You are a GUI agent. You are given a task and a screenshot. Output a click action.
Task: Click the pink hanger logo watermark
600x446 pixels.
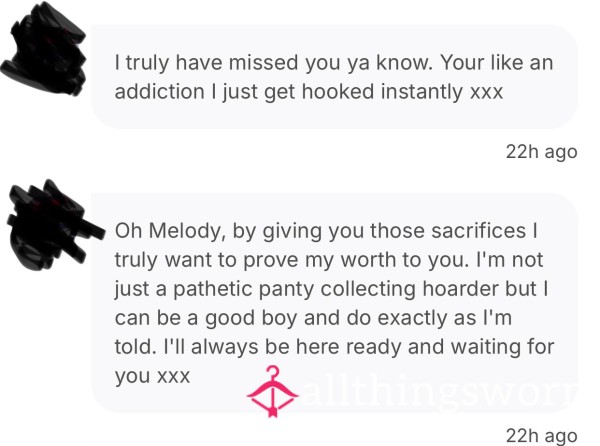coord(272,391)
